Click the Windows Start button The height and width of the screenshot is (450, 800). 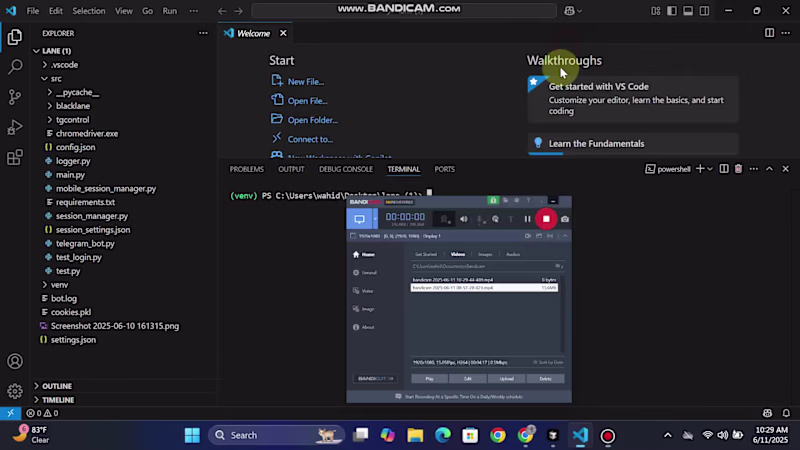(x=192, y=435)
